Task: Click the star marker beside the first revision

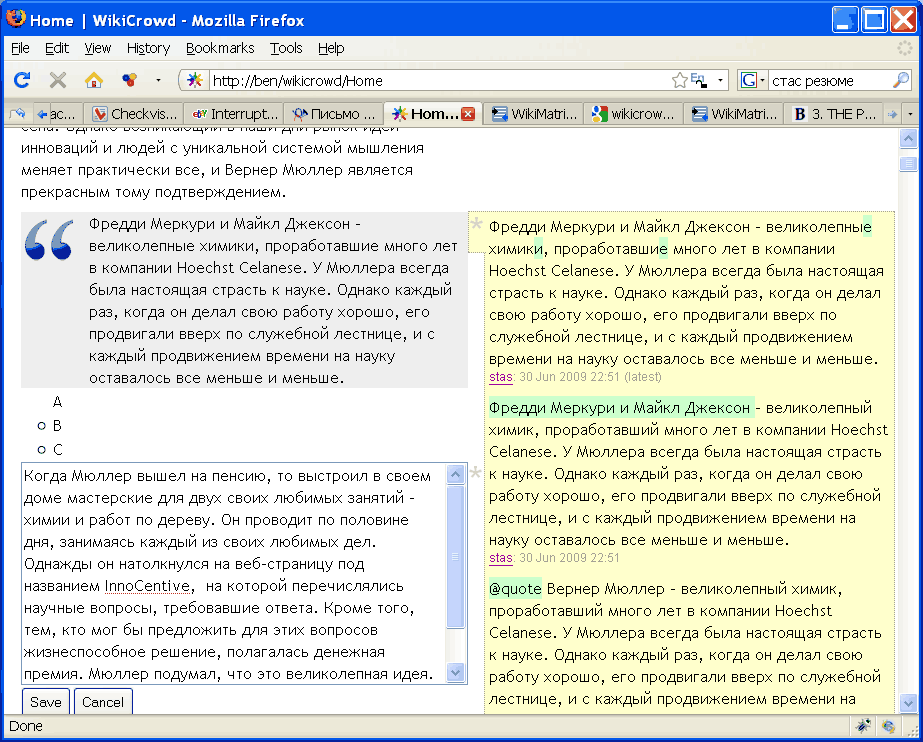Action: click(477, 223)
